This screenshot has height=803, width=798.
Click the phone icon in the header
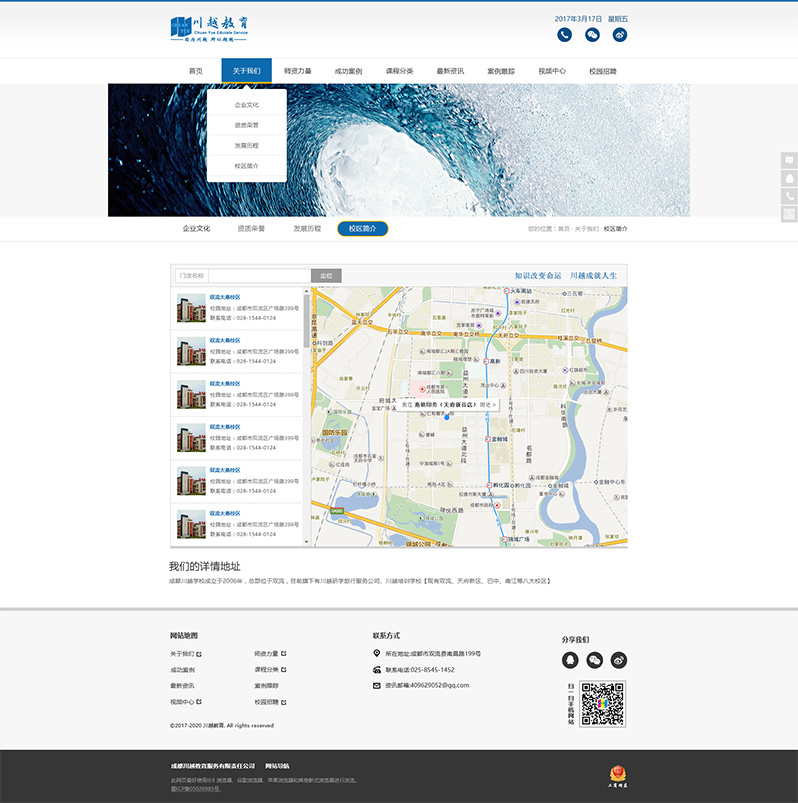point(565,35)
